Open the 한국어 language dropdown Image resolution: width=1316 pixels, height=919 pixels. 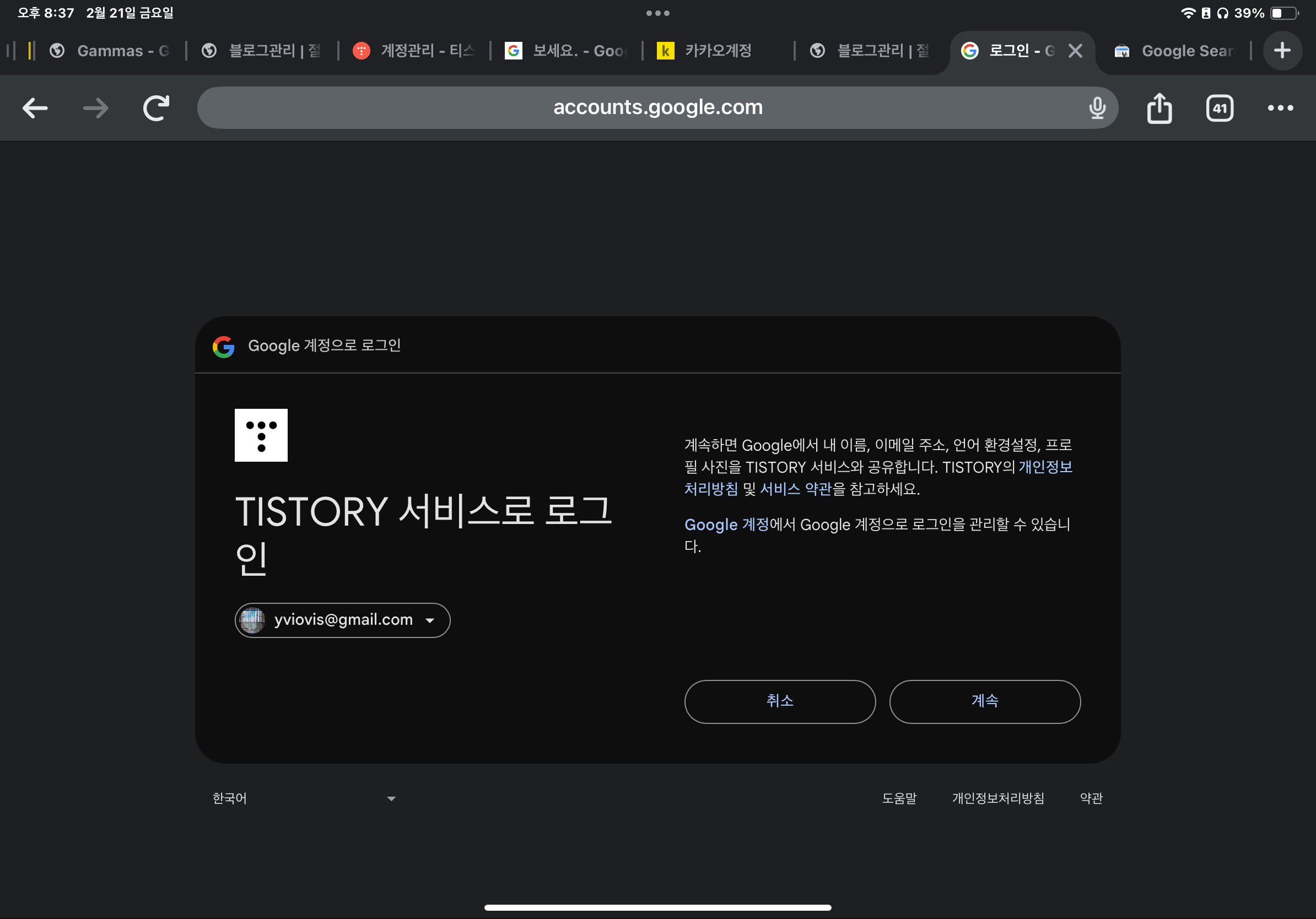pos(304,798)
